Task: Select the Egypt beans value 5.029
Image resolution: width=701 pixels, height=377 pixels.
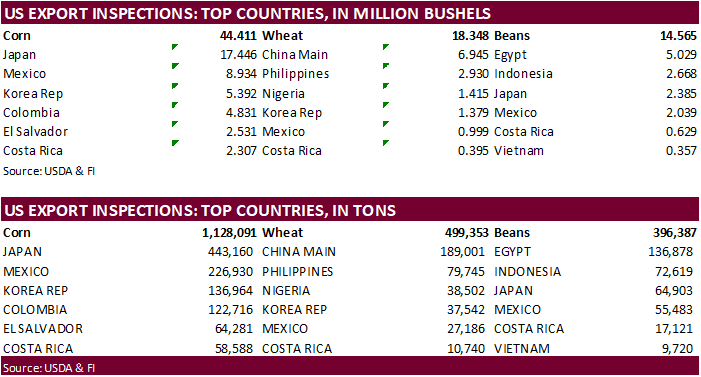Action: (681, 55)
